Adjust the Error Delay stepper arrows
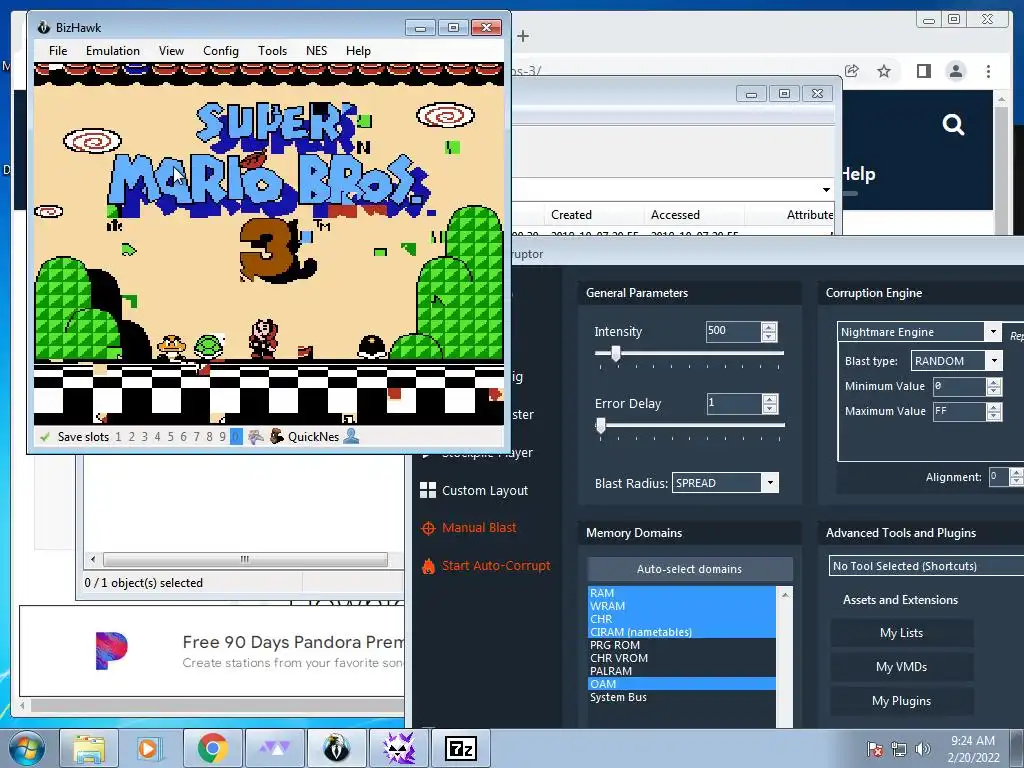The width and height of the screenshot is (1024, 768). coord(770,404)
